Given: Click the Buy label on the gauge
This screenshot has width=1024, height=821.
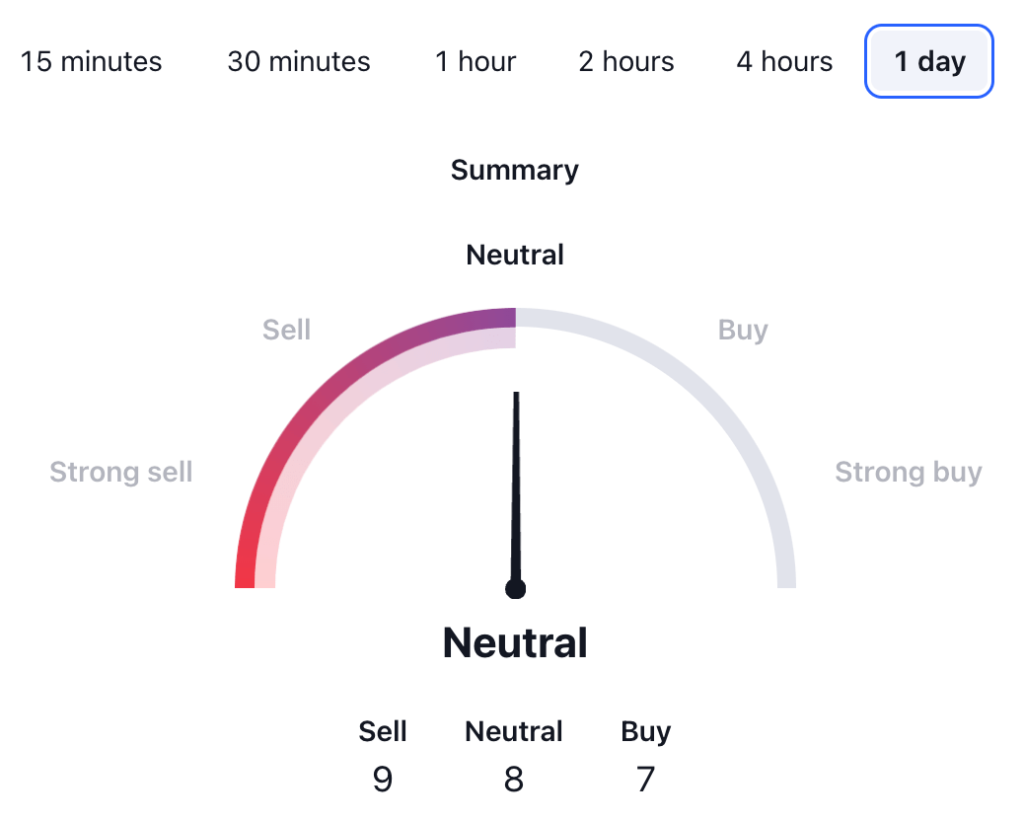Looking at the screenshot, I should pyautogui.click(x=743, y=330).
